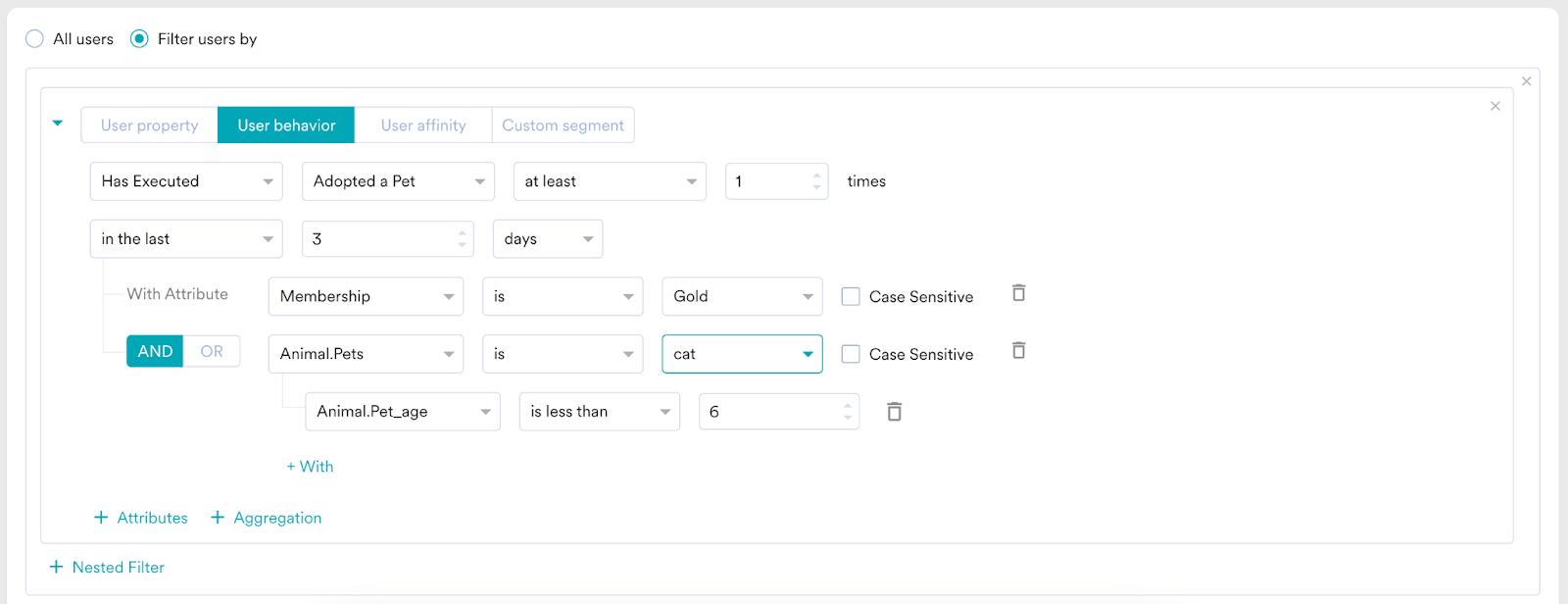Collapse the filter with the teal arrow
The height and width of the screenshot is (604, 1568).
(58, 124)
